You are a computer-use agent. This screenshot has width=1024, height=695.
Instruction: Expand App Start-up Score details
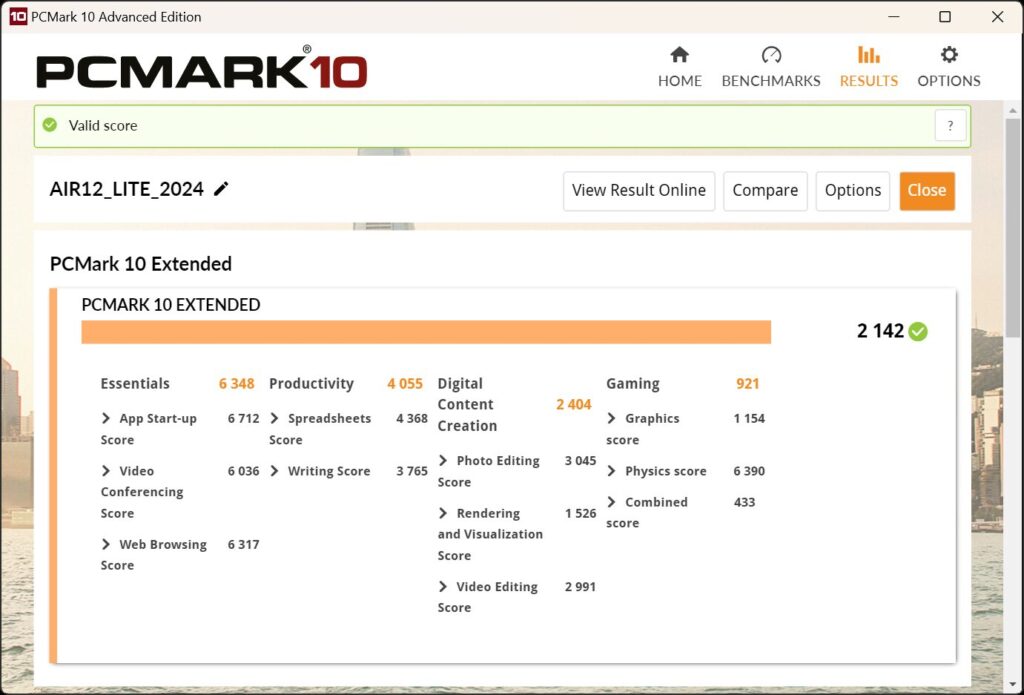click(106, 418)
